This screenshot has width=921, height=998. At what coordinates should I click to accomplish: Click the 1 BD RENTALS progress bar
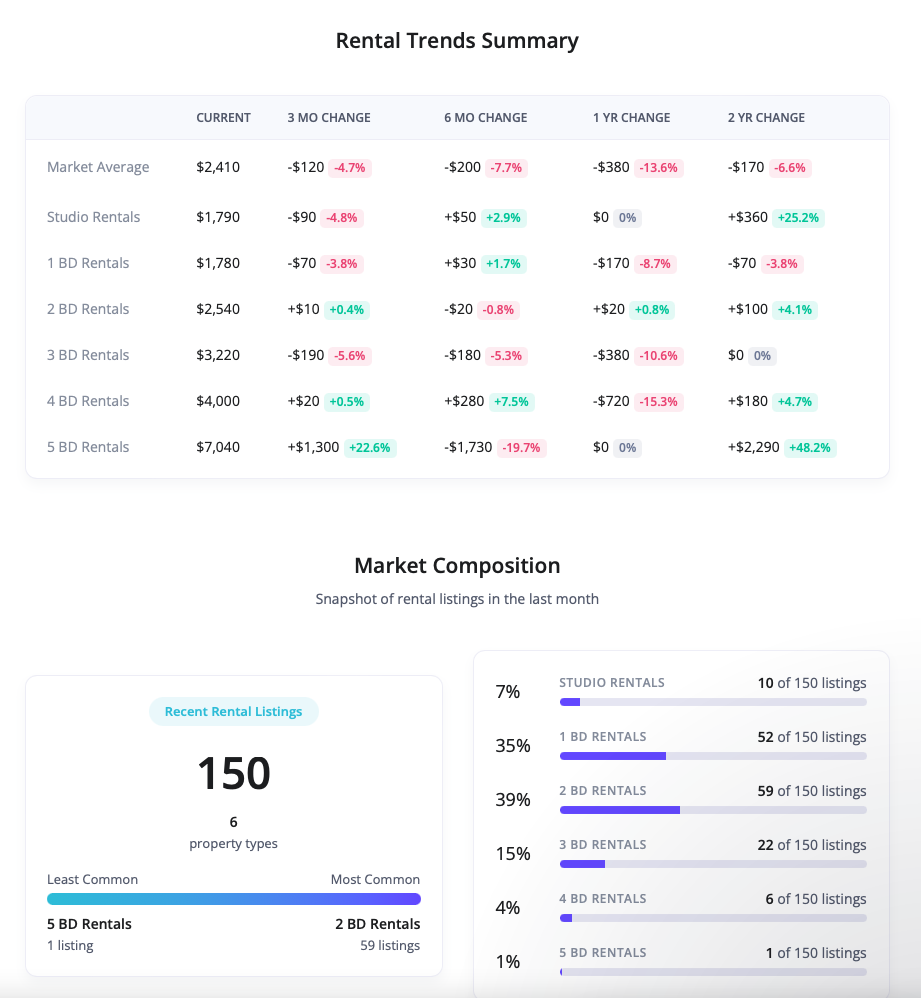tap(713, 756)
